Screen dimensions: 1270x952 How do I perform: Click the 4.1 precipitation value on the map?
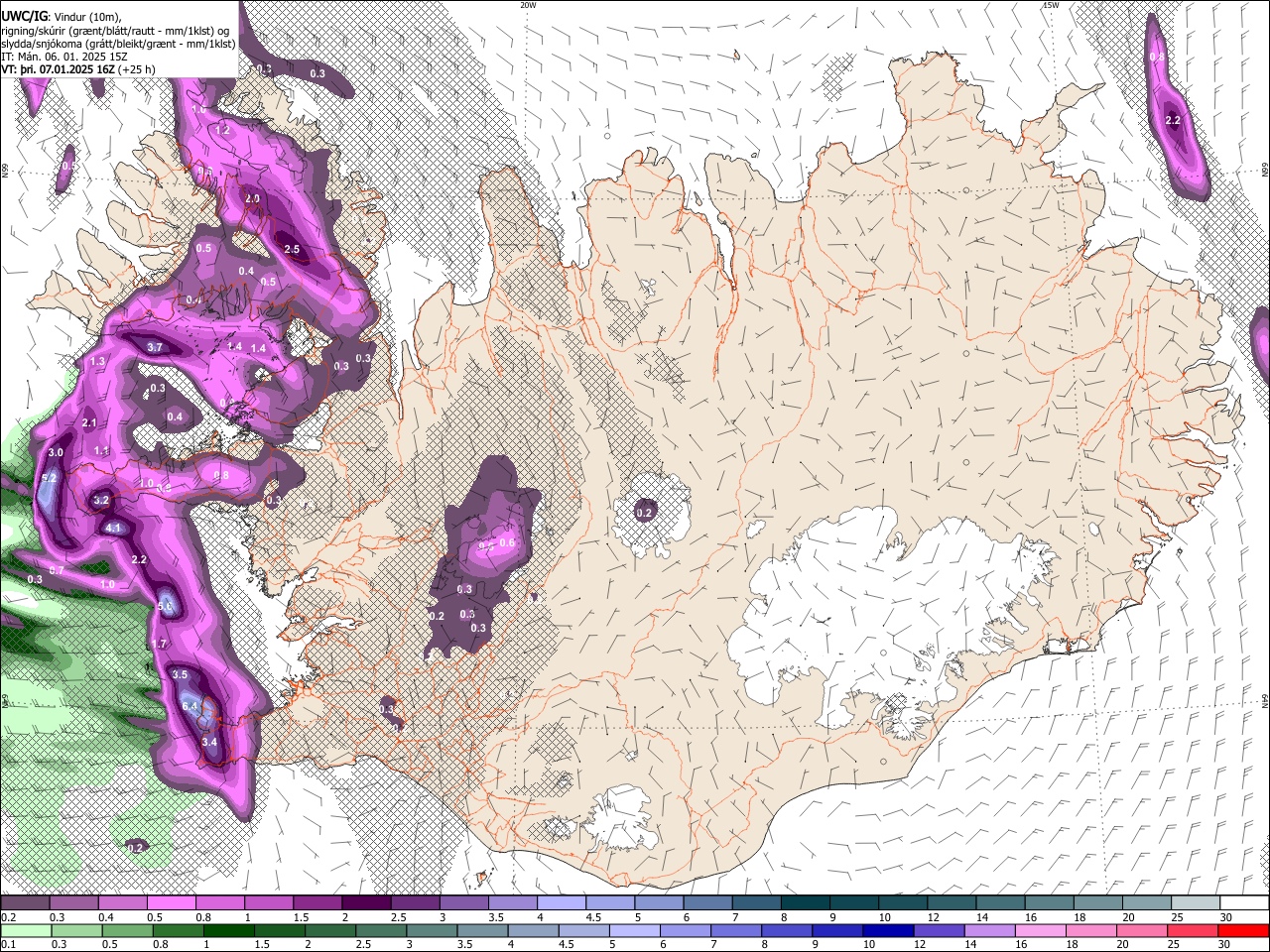pos(113,529)
